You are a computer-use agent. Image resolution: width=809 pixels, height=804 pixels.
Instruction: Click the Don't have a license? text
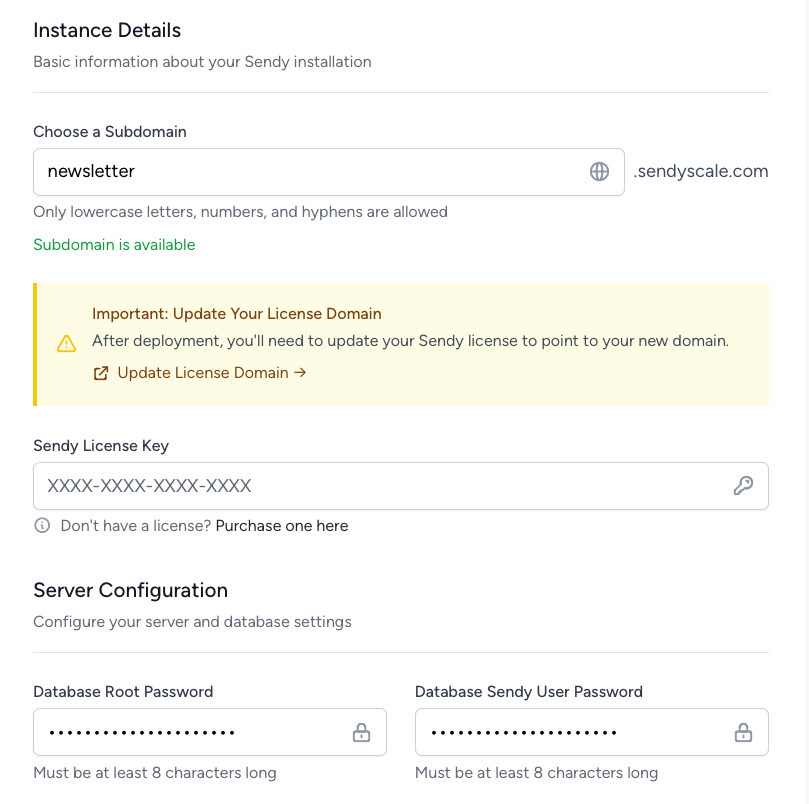pyautogui.click(x=136, y=526)
